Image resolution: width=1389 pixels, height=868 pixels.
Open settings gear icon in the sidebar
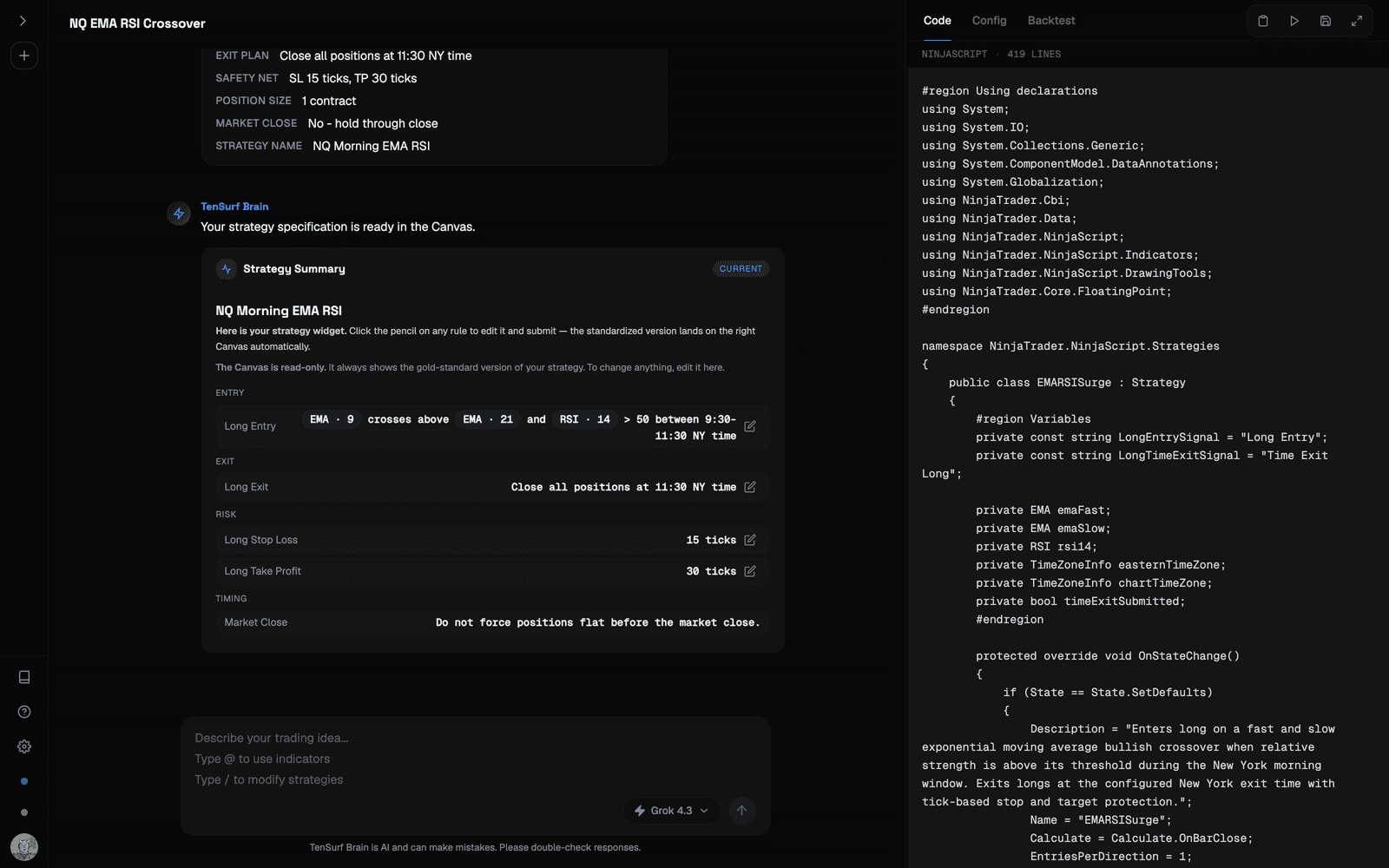[24, 746]
